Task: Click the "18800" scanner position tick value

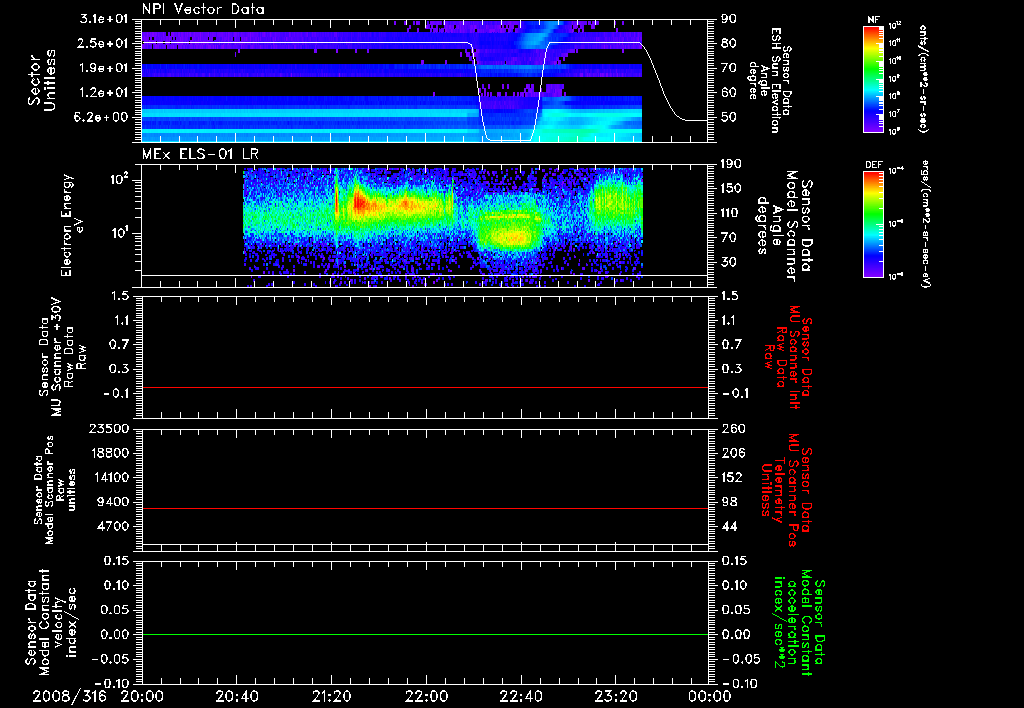Action: point(109,453)
